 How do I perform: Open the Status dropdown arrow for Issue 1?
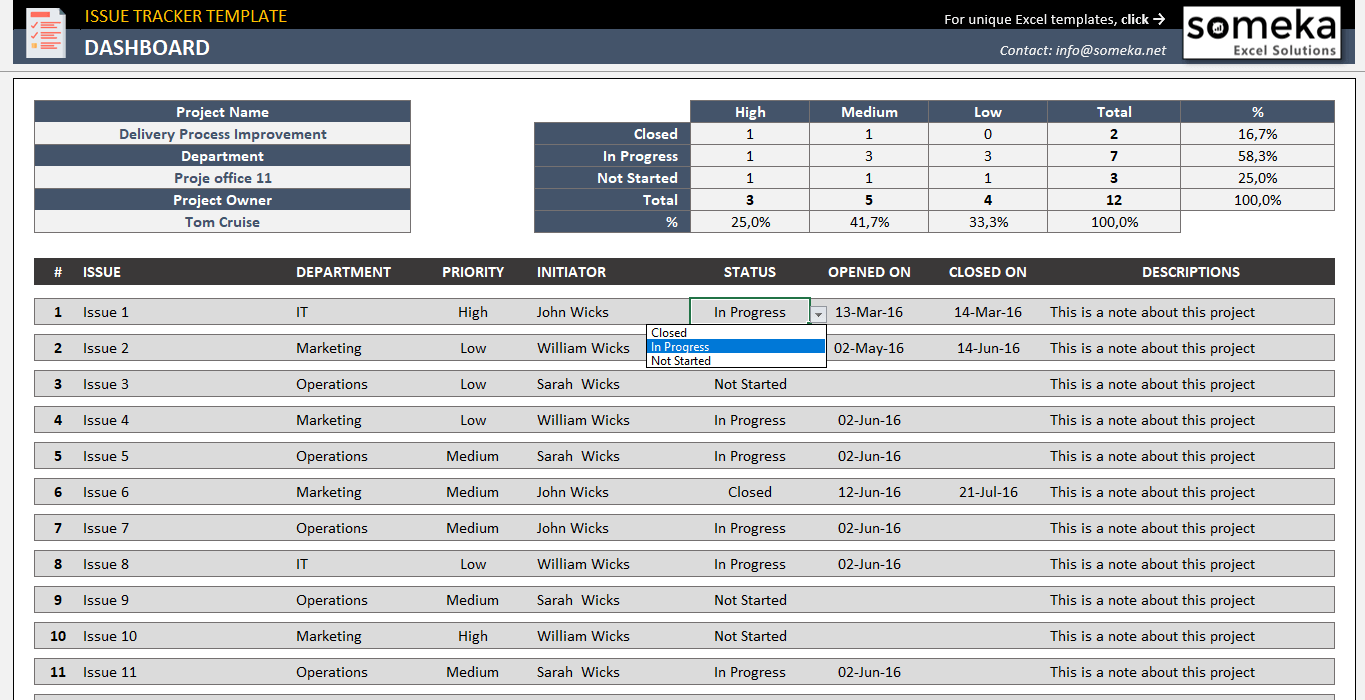[x=818, y=313]
